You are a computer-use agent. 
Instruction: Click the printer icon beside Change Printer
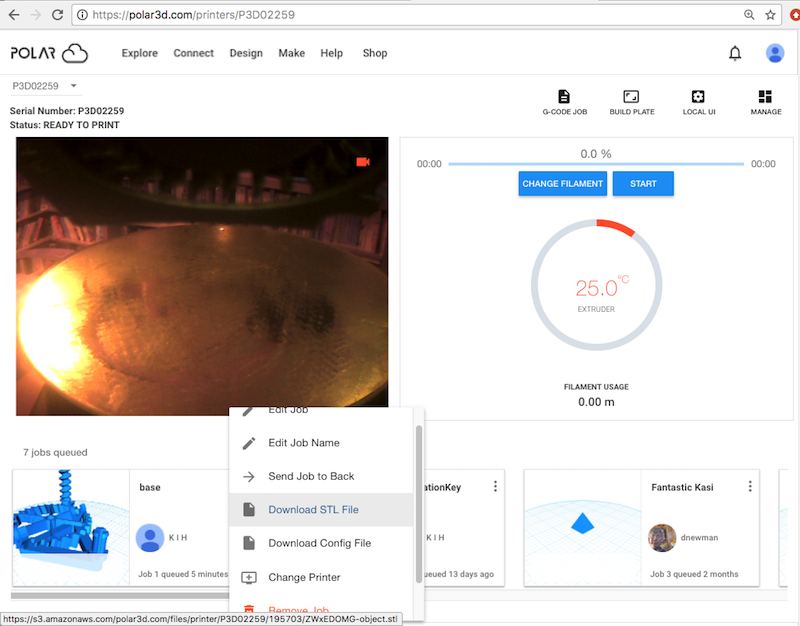[x=249, y=578]
